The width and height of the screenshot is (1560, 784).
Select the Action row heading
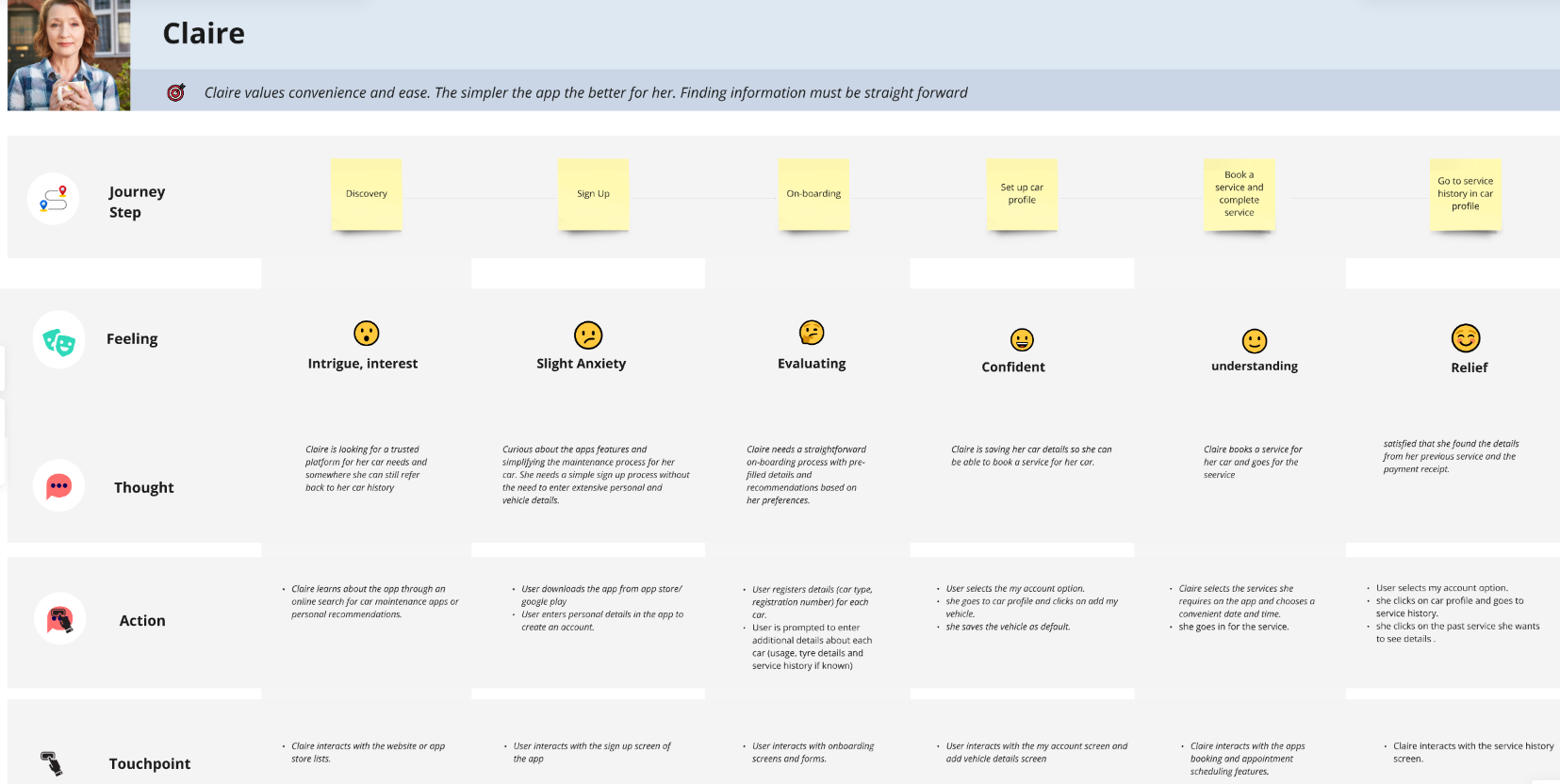pos(142,621)
